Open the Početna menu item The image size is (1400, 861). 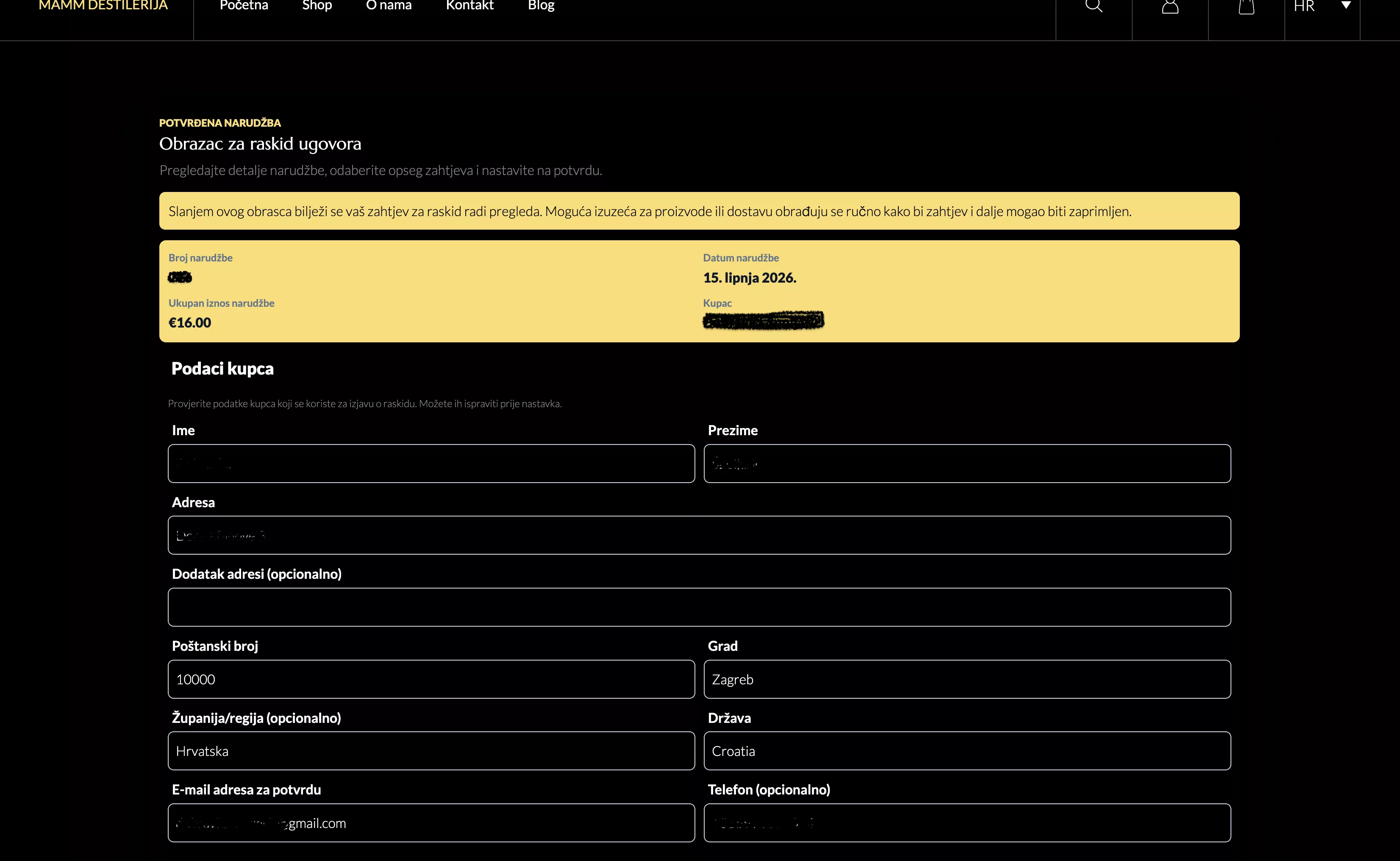(244, 6)
